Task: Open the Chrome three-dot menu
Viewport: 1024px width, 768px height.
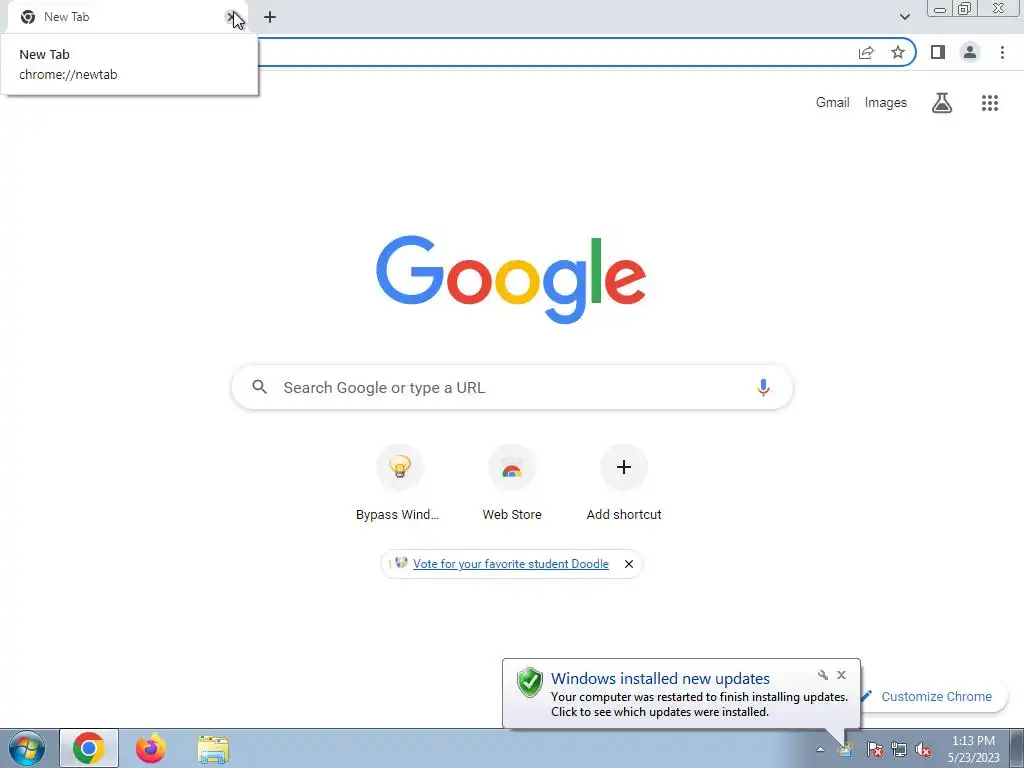Action: (x=1002, y=52)
